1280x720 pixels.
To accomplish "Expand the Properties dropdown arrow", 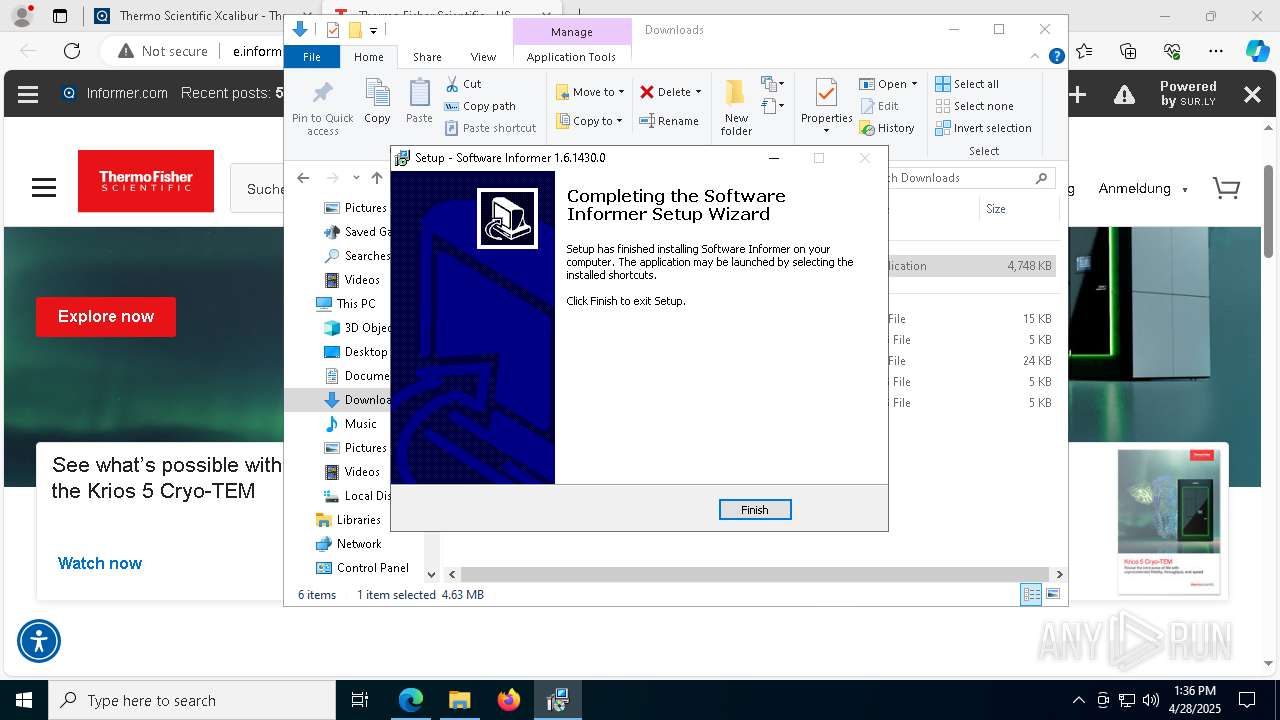I will [826, 131].
